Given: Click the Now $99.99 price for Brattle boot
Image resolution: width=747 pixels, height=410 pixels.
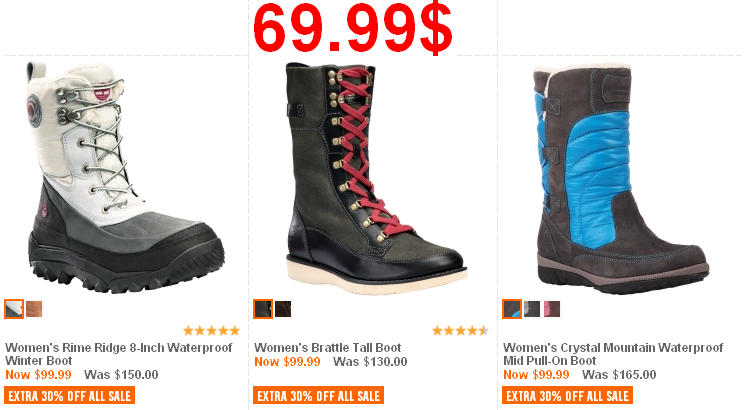Looking at the screenshot, I should coord(287,362).
